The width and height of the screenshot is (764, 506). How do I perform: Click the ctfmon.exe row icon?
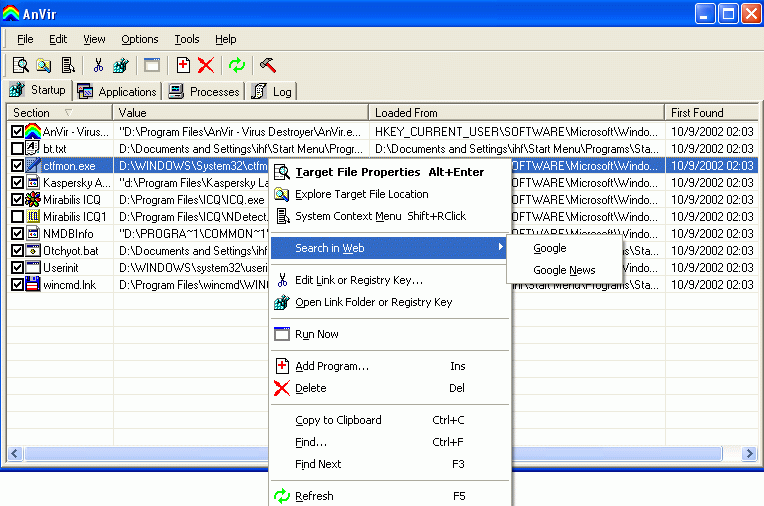click(33, 165)
